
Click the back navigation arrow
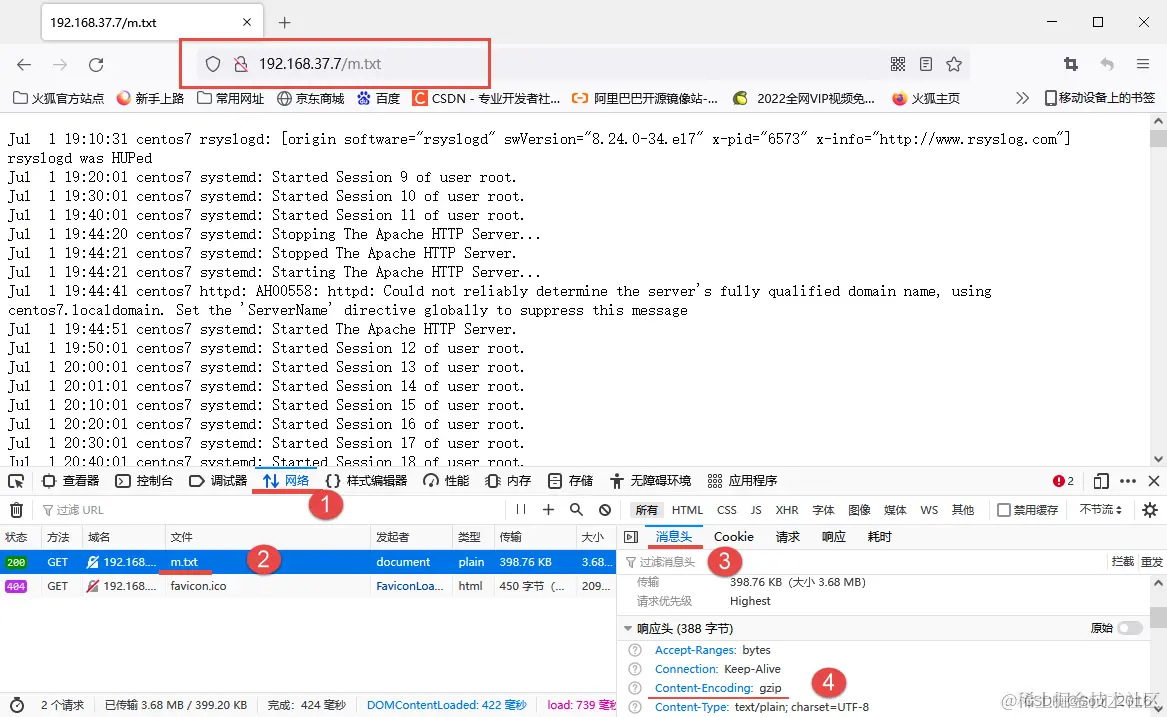click(24, 65)
